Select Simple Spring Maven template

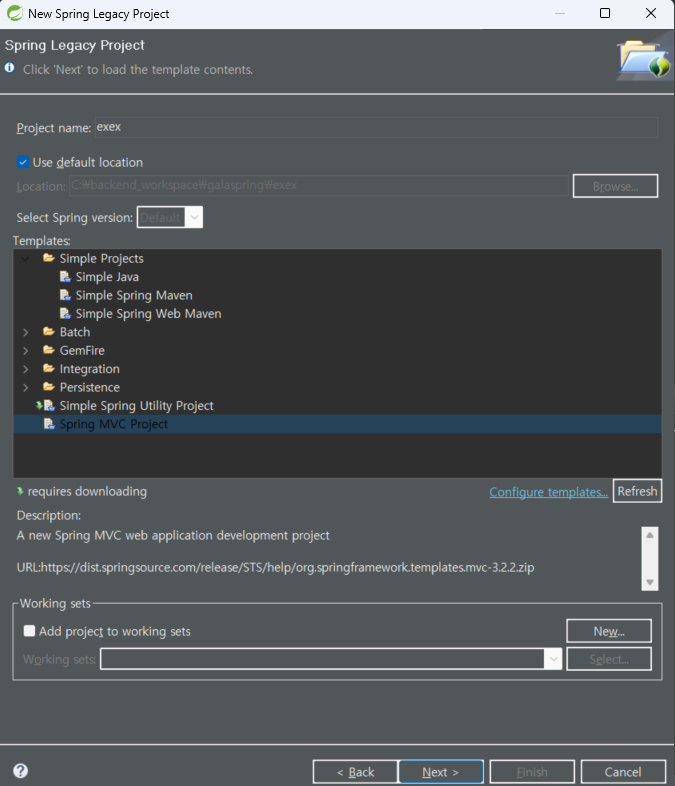(134, 295)
